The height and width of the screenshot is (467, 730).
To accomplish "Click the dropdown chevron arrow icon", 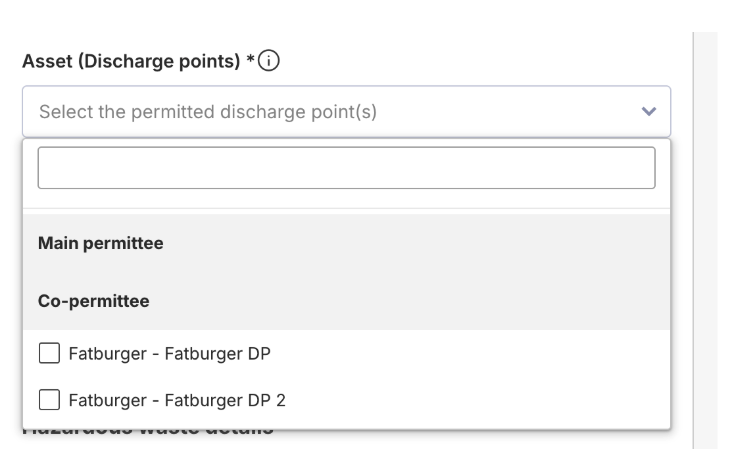I will tap(648, 111).
